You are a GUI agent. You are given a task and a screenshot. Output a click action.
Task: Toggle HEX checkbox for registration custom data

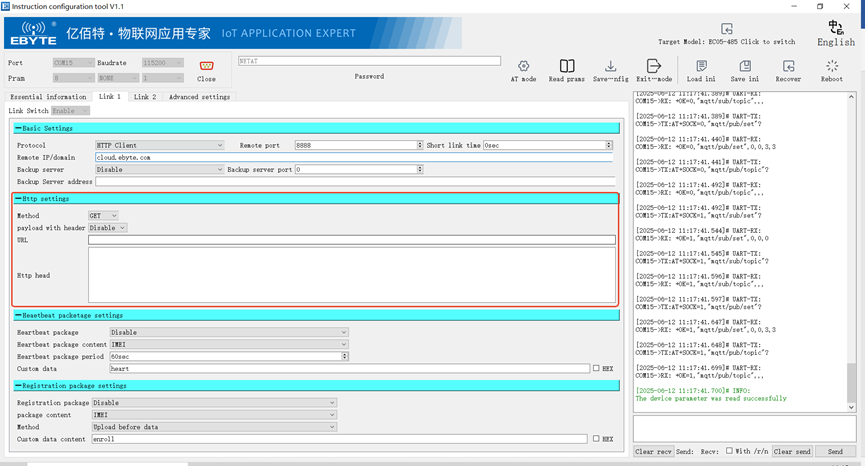point(596,439)
